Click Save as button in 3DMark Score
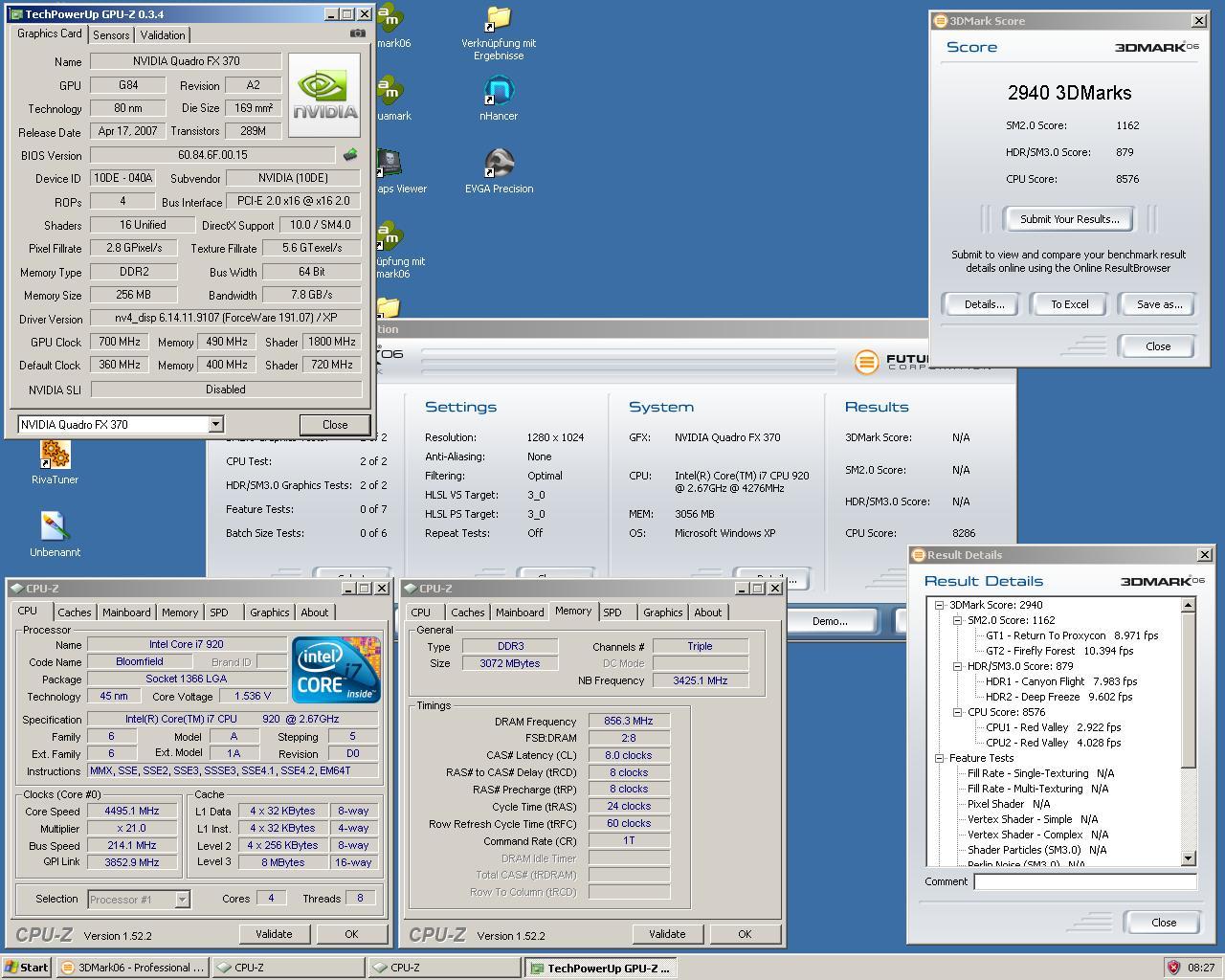Image resolution: width=1225 pixels, height=980 pixels. pyautogui.click(x=1159, y=304)
